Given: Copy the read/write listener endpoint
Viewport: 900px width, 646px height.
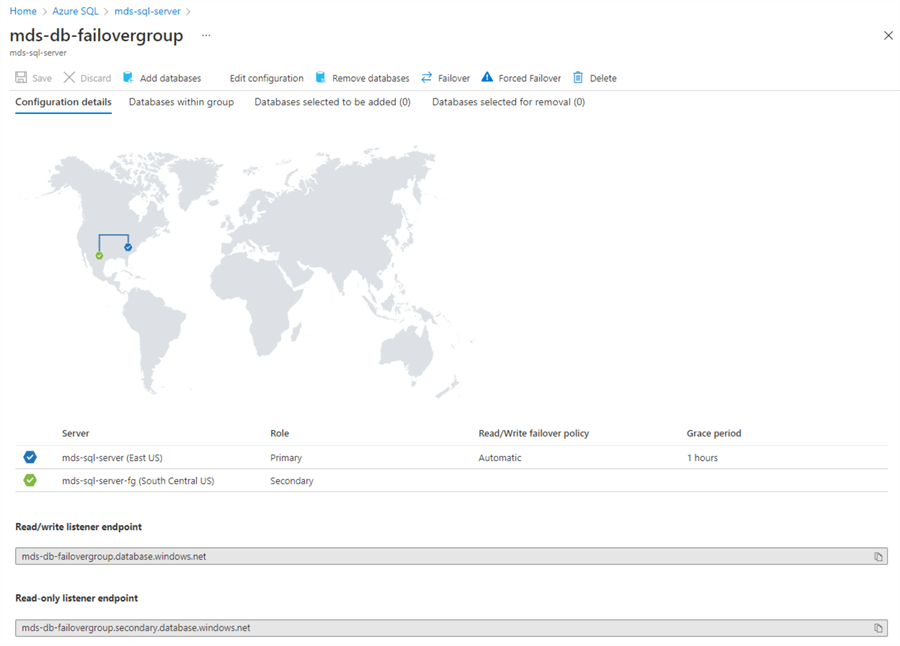Looking at the screenshot, I should tap(878, 557).
